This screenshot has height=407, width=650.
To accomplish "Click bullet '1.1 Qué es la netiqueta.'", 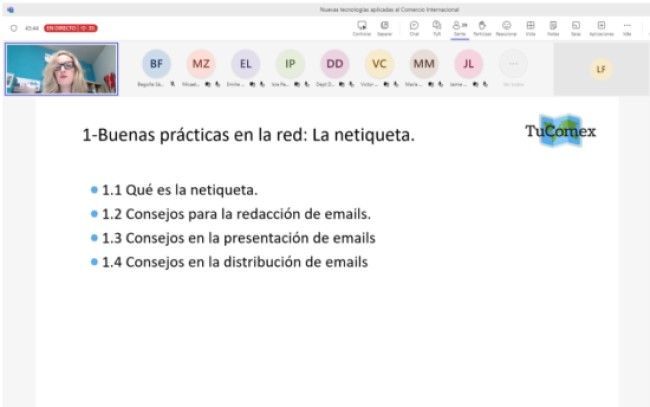I will [x=180, y=190].
